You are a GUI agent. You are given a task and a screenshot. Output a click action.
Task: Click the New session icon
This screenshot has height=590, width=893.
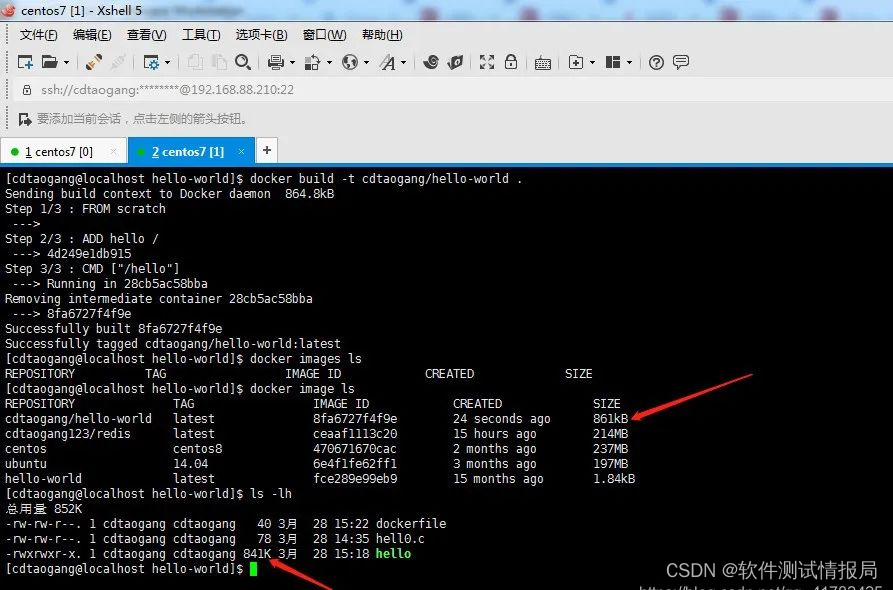[x=25, y=62]
